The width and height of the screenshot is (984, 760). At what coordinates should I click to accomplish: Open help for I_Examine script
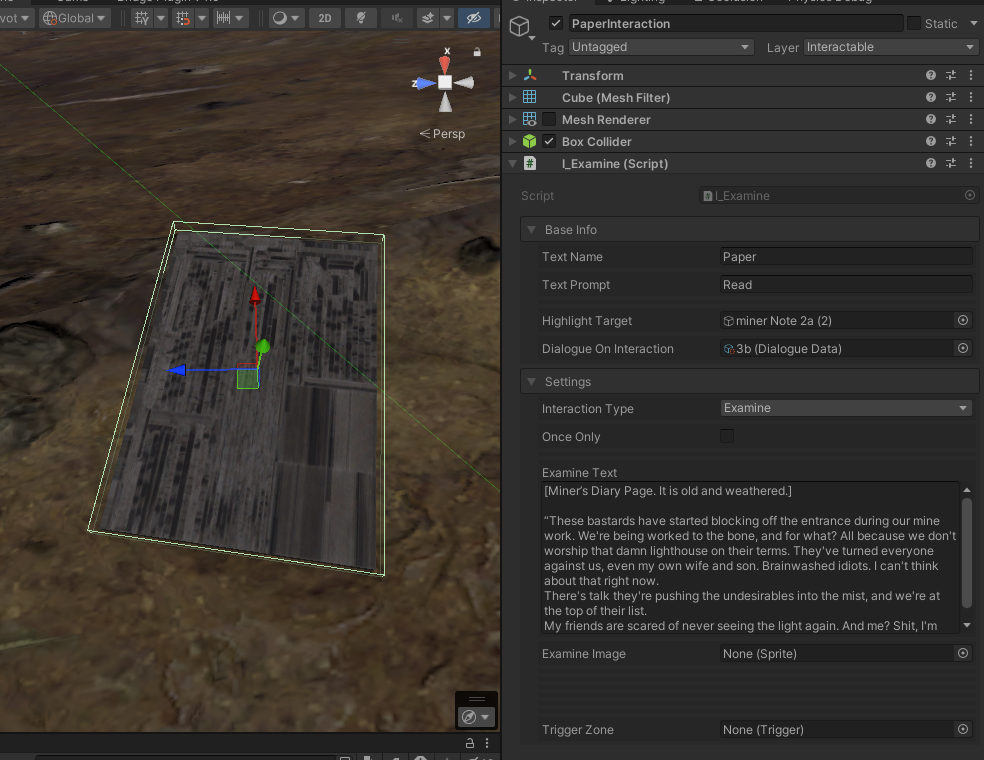coord(931,163)
